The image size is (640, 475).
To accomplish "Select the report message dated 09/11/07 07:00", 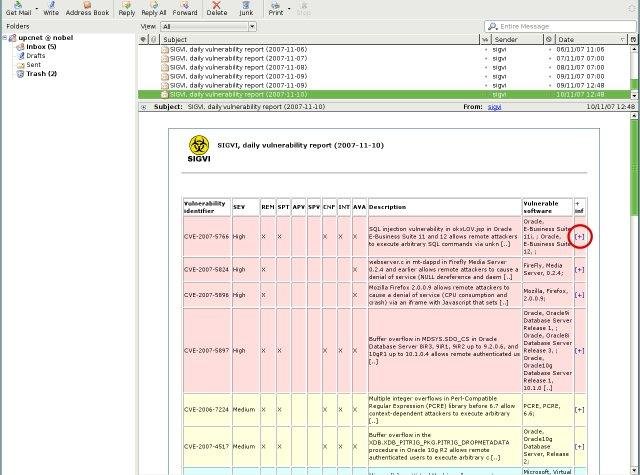I will (384, 76).
